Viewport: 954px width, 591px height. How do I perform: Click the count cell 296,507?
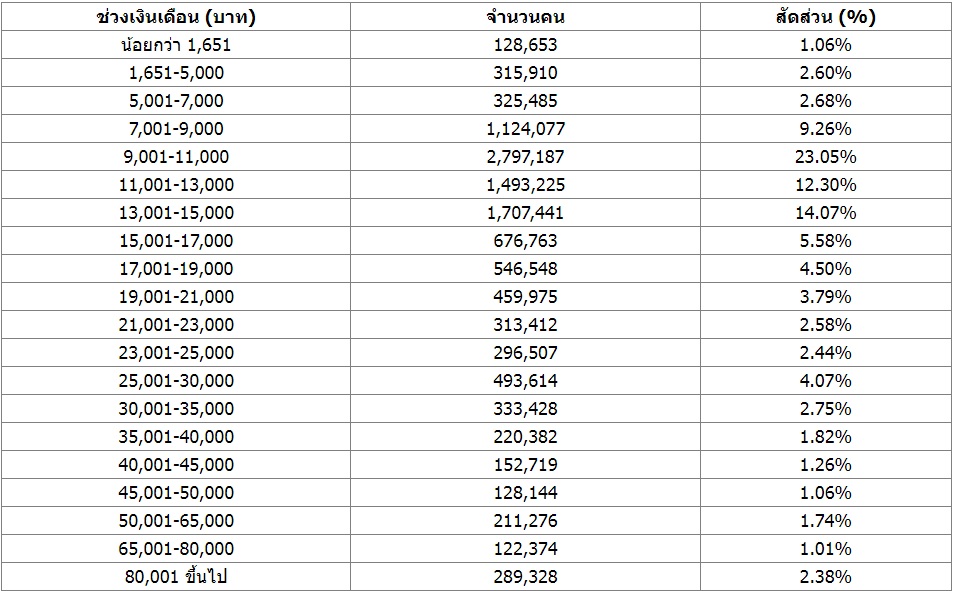tap(525, 353)
